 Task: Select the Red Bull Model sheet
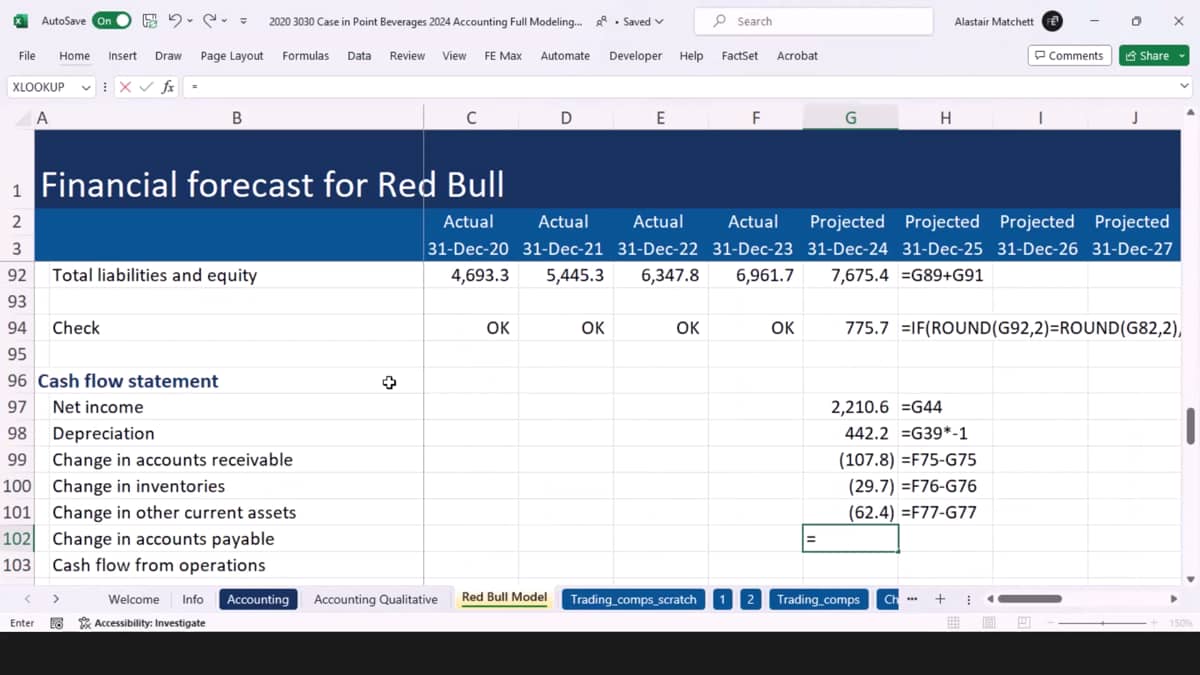click(504, 598)
